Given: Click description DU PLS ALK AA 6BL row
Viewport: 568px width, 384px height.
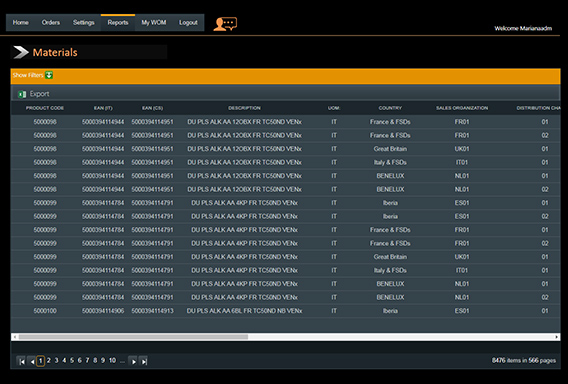Looking at the screenshot, I should 244,311.
